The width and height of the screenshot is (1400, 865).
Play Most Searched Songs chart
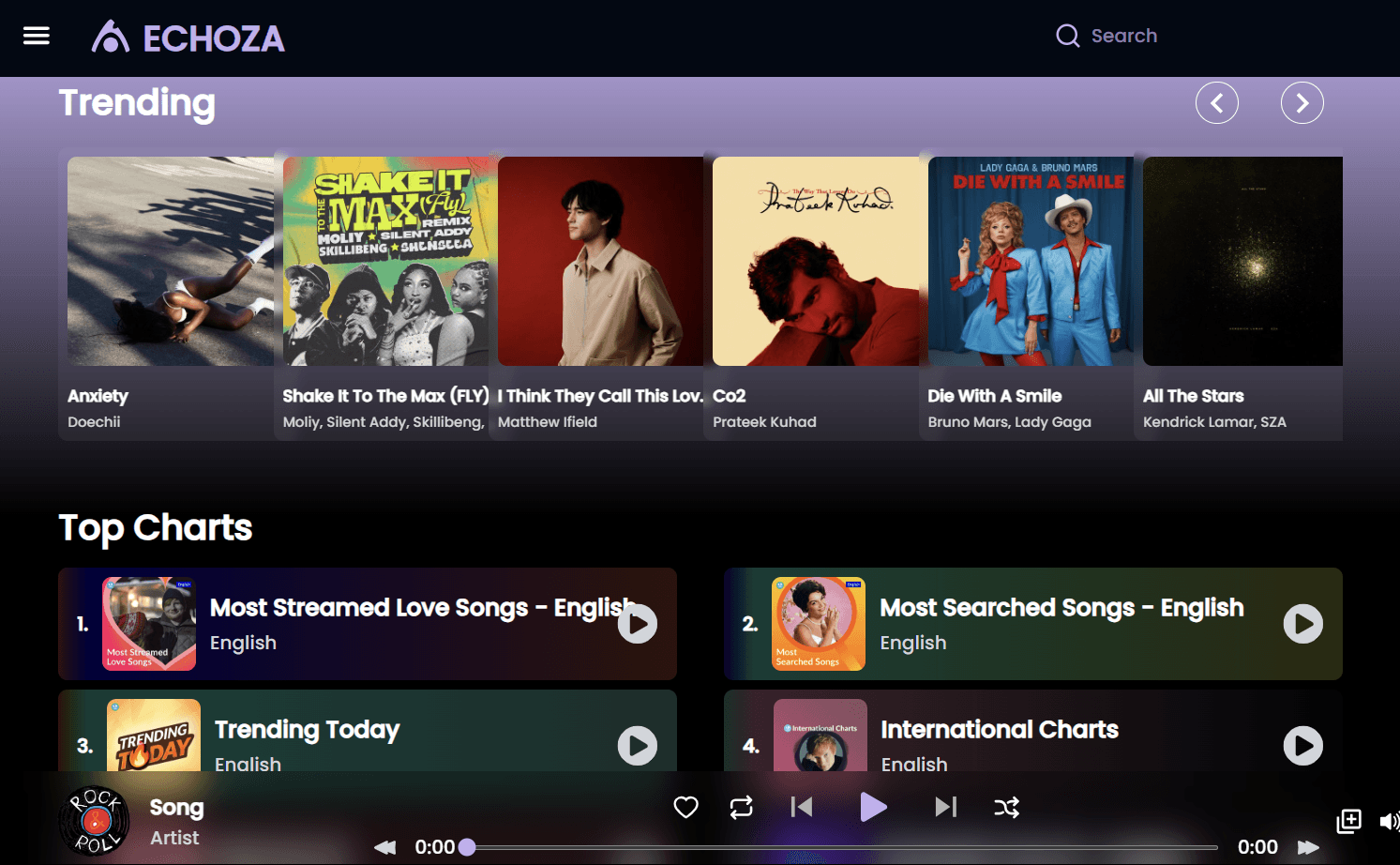click(1302, 624)
